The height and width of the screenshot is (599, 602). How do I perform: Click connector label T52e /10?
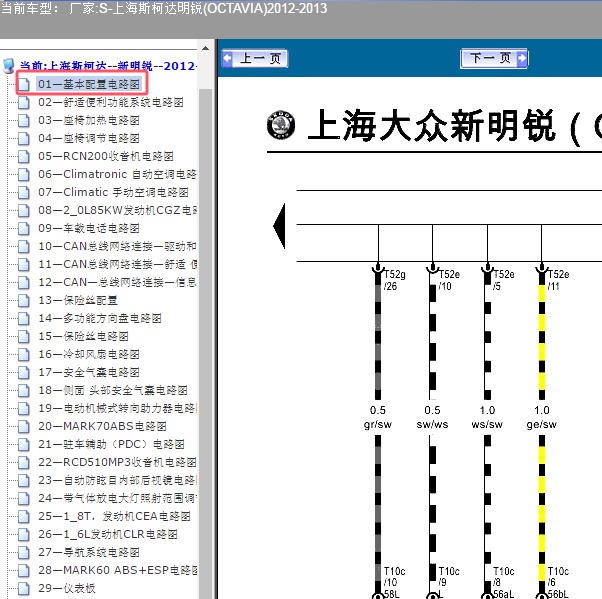(449, 280)
